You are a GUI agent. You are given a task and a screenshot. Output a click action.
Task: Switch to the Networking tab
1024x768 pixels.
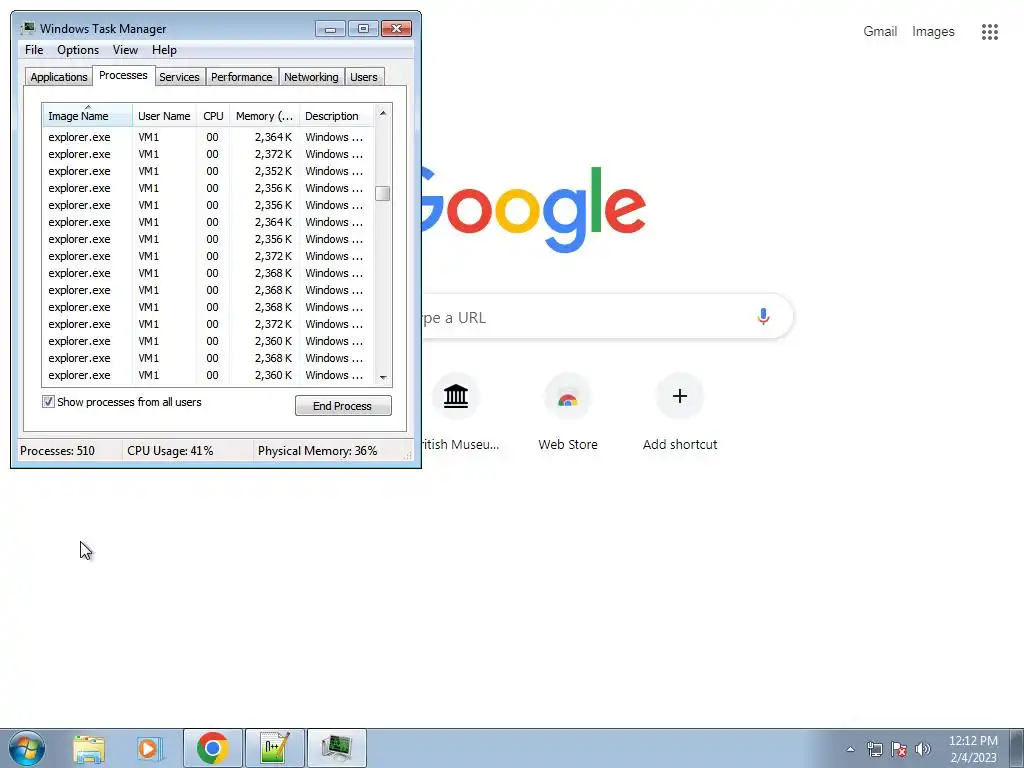(x=311, y=76)
